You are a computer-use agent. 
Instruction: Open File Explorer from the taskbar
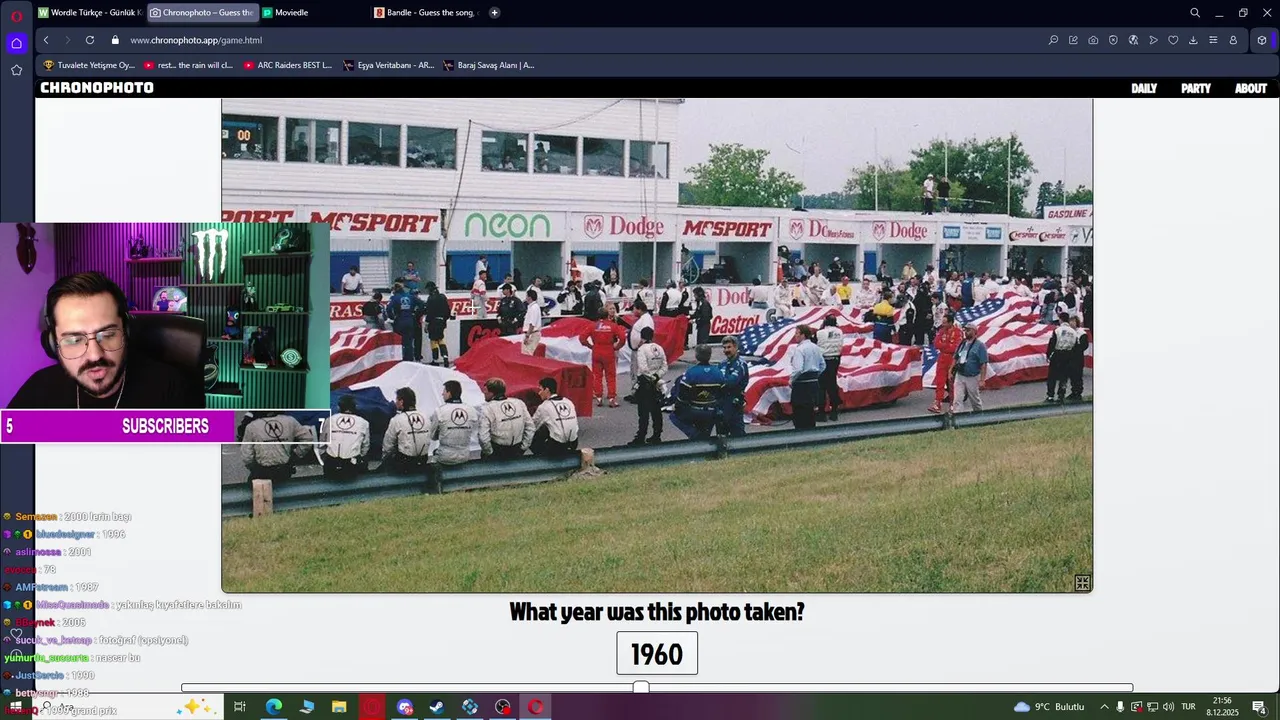pos(339,707)
